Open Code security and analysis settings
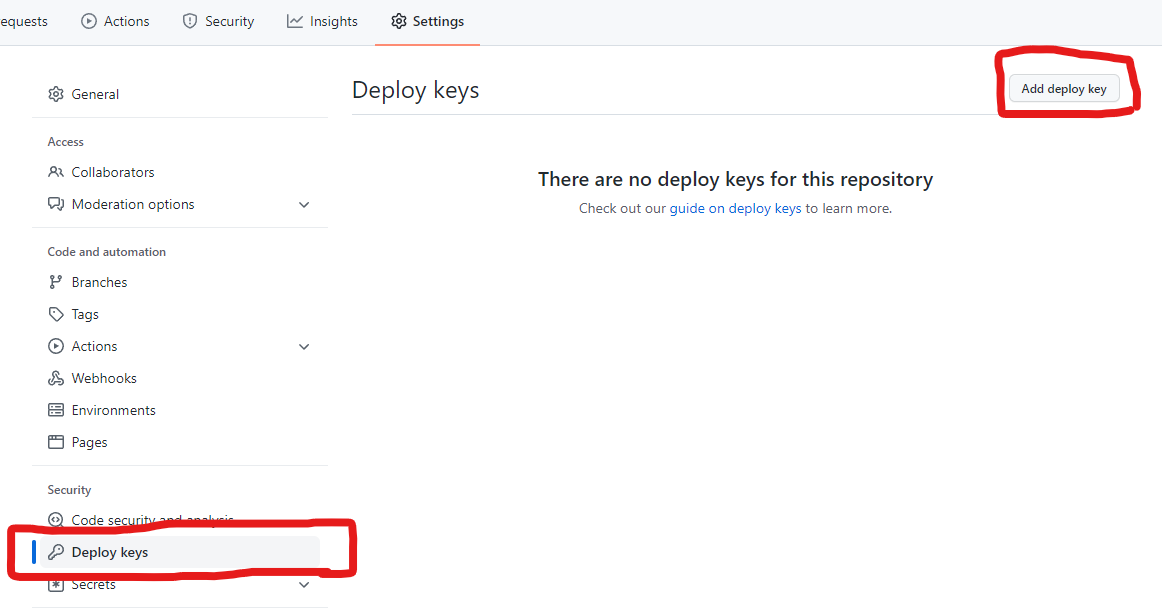 point(152,520)
